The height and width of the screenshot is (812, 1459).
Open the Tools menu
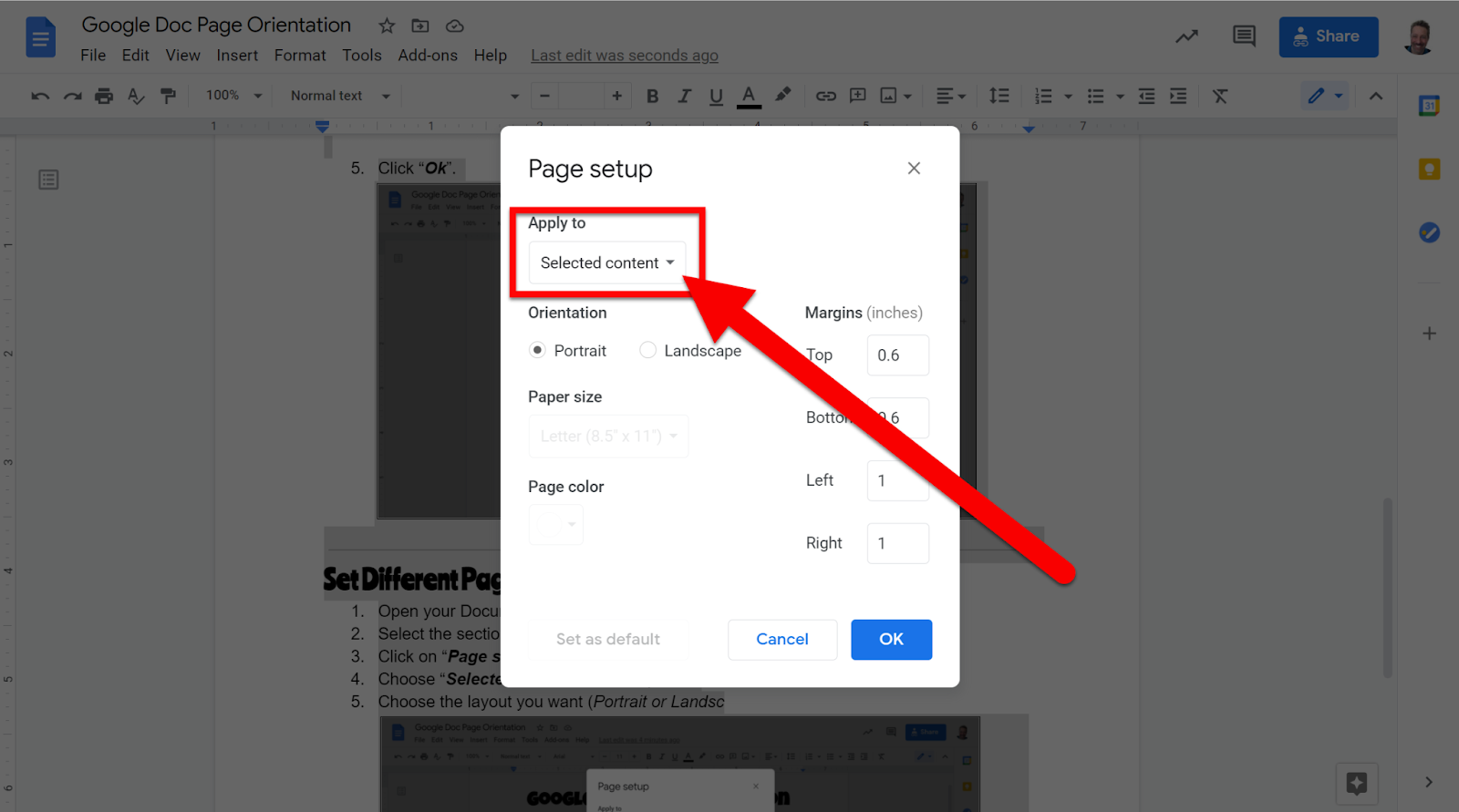pyautogui.click(x=362, y=56)
